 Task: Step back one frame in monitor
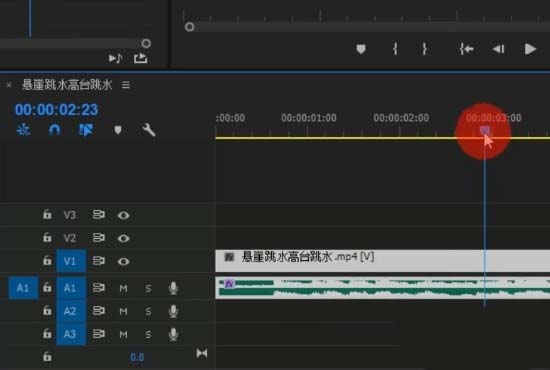click(498, 49)
